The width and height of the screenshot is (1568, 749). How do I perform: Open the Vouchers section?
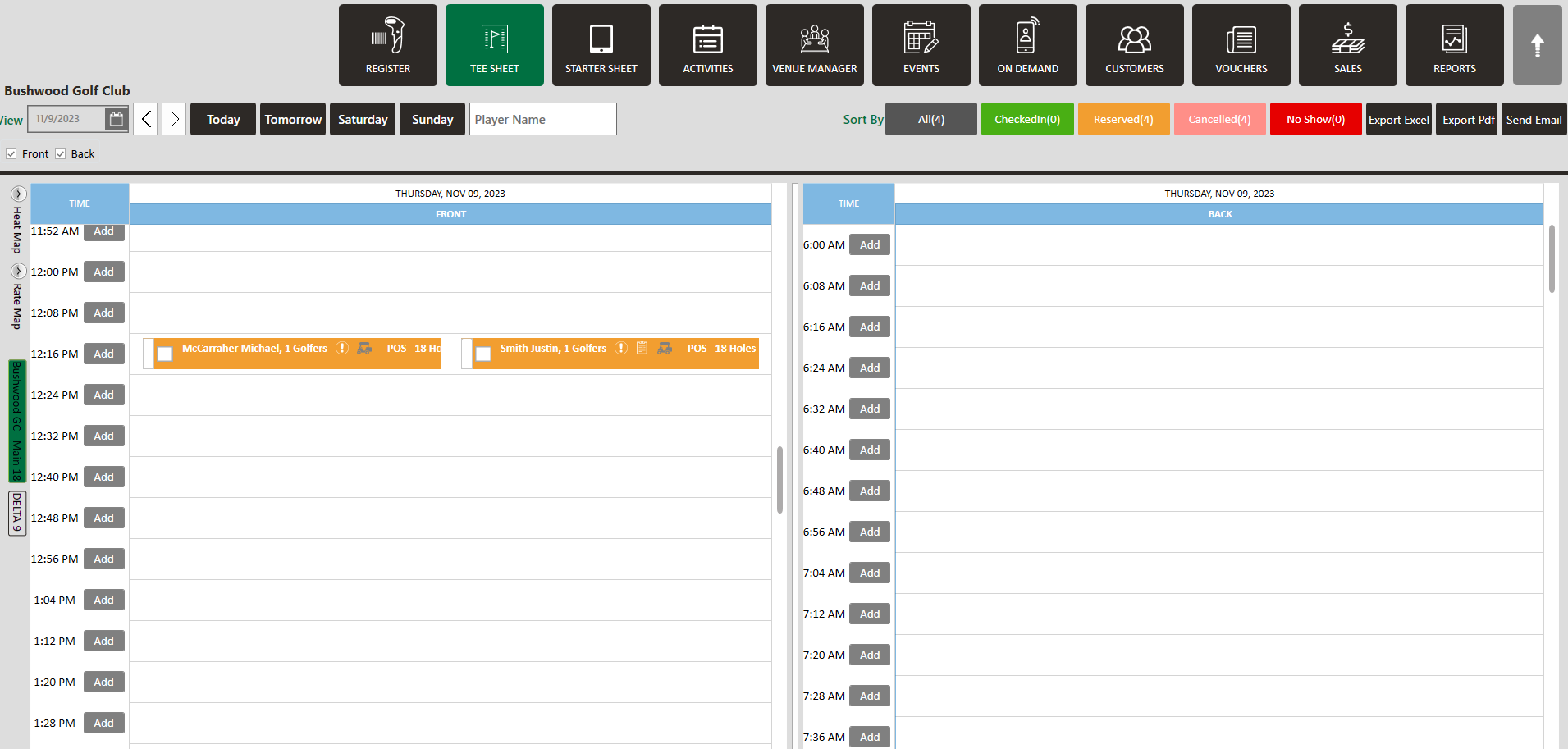pos(1241,45)
